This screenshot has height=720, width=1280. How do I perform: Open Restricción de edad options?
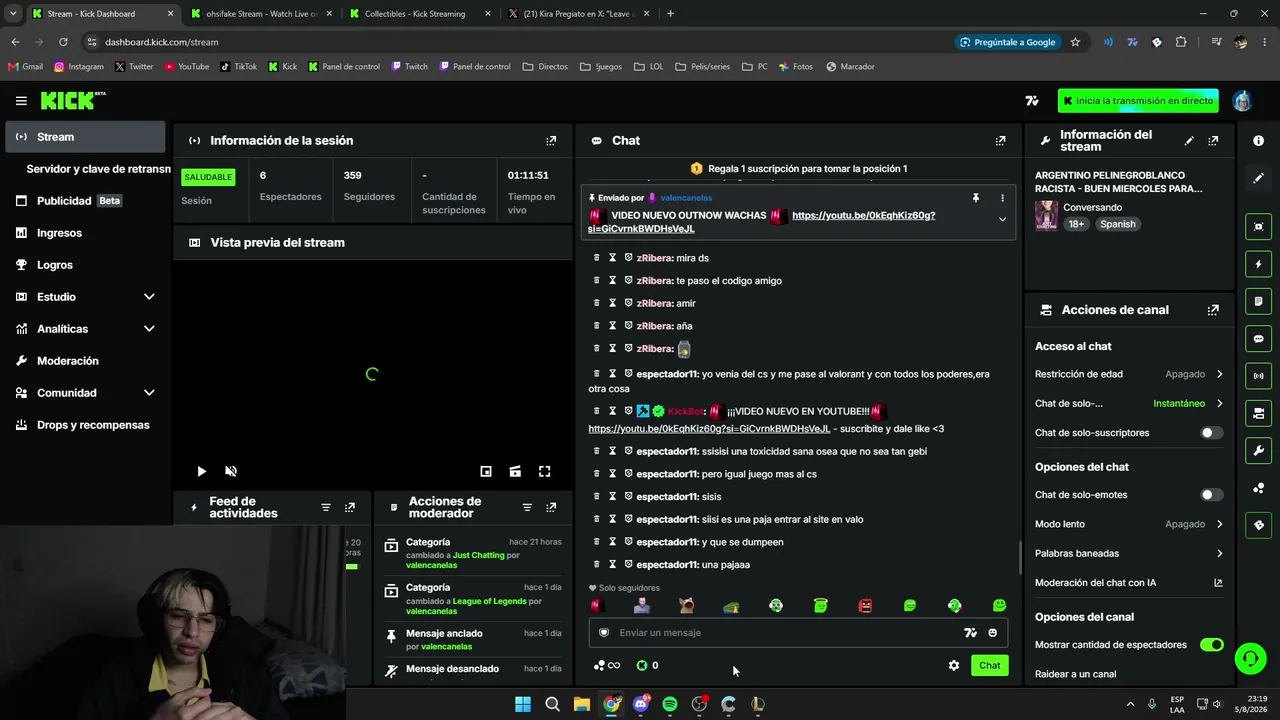[1129, 374]
